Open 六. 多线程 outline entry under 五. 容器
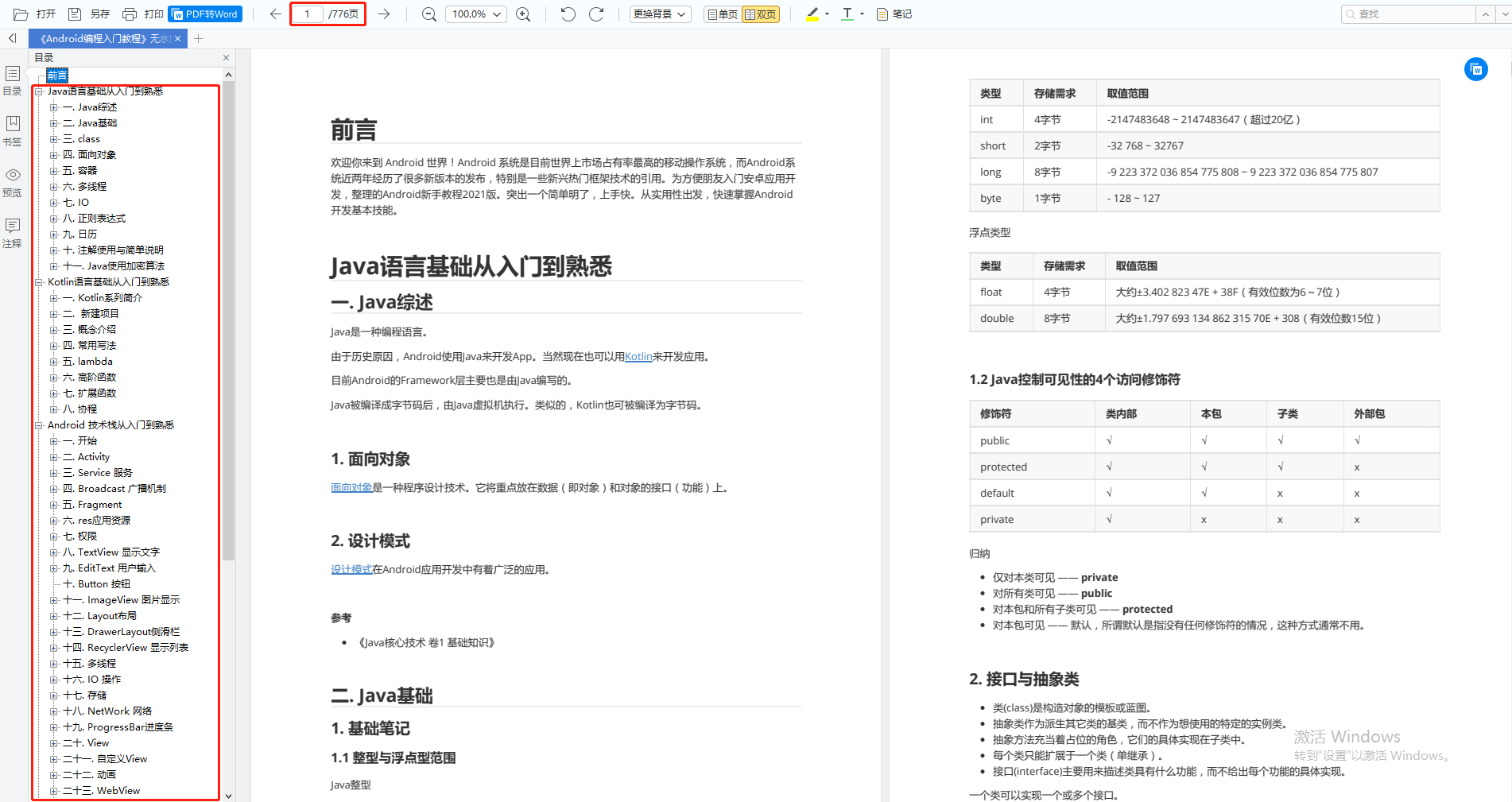1512x802 pixels. pos(84,187)
